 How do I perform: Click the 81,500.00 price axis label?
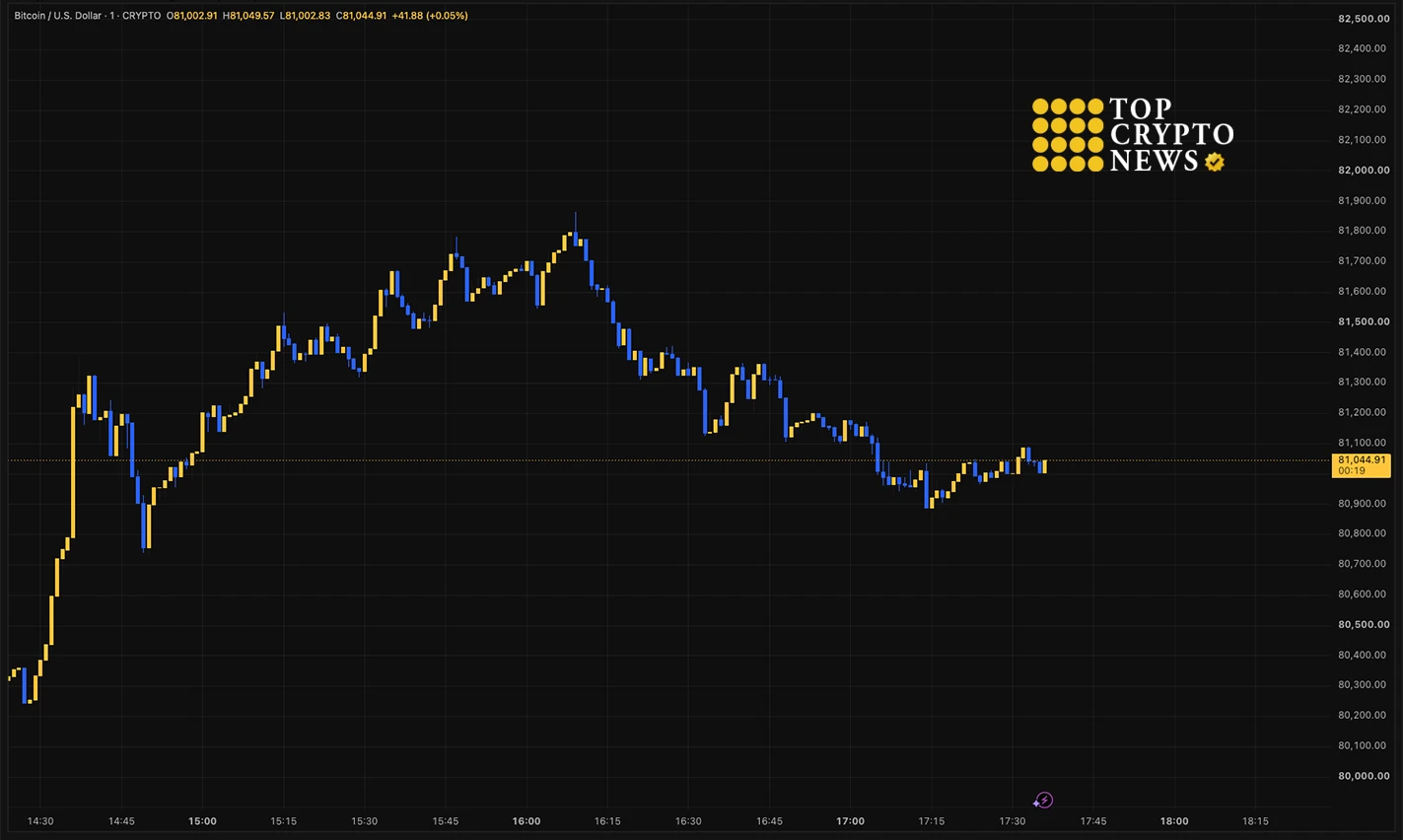(x=1364, y=321)
